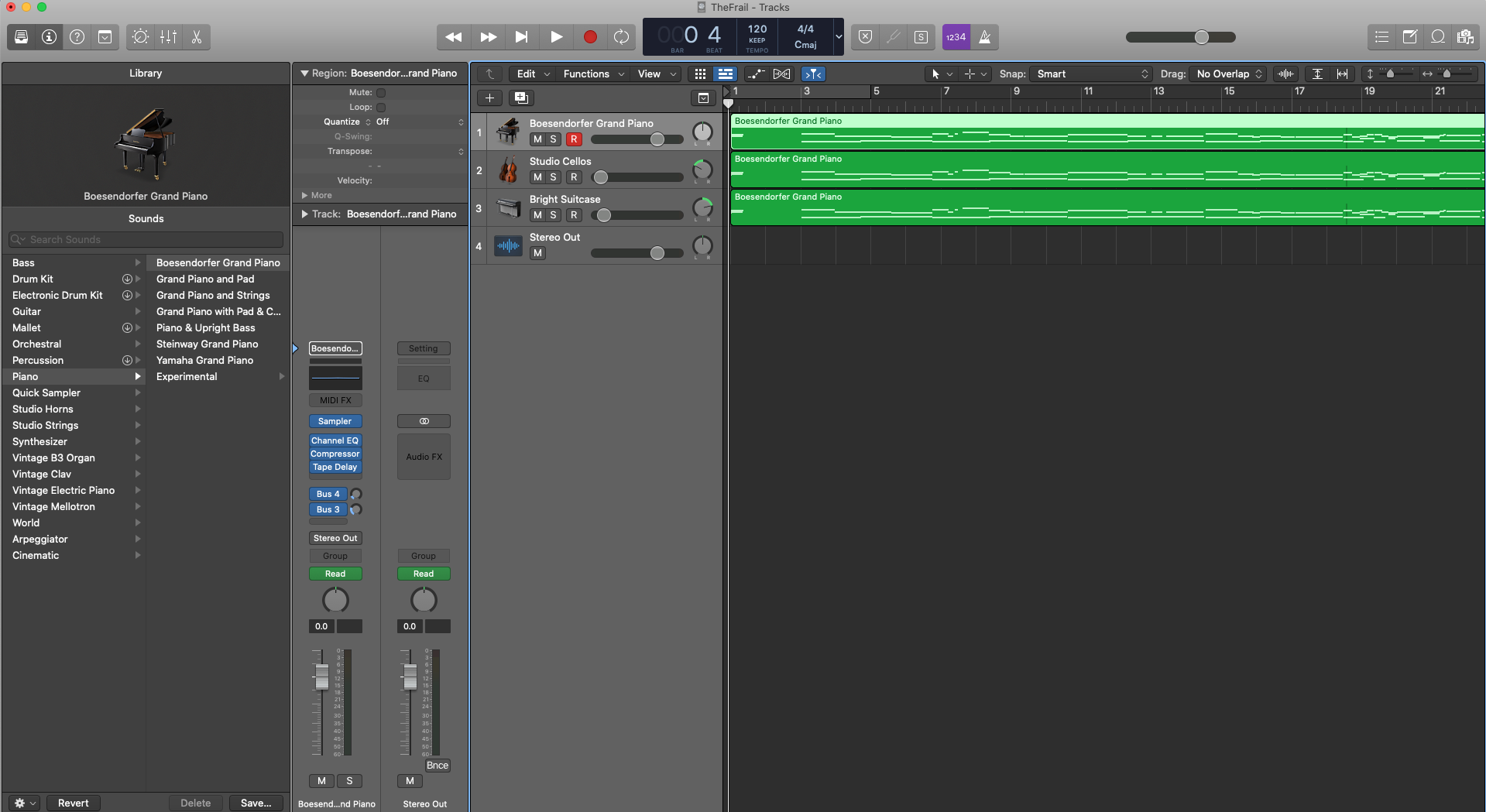Open the Snap Smart dropdown
The width and height of the screenshot is (1486, 812).
click(1093, 74)
